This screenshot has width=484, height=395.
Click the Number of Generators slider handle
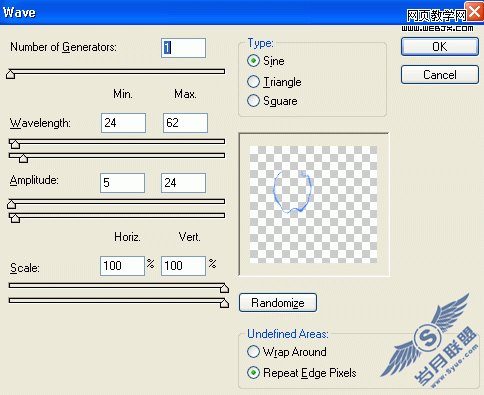(x=11, y=74)
